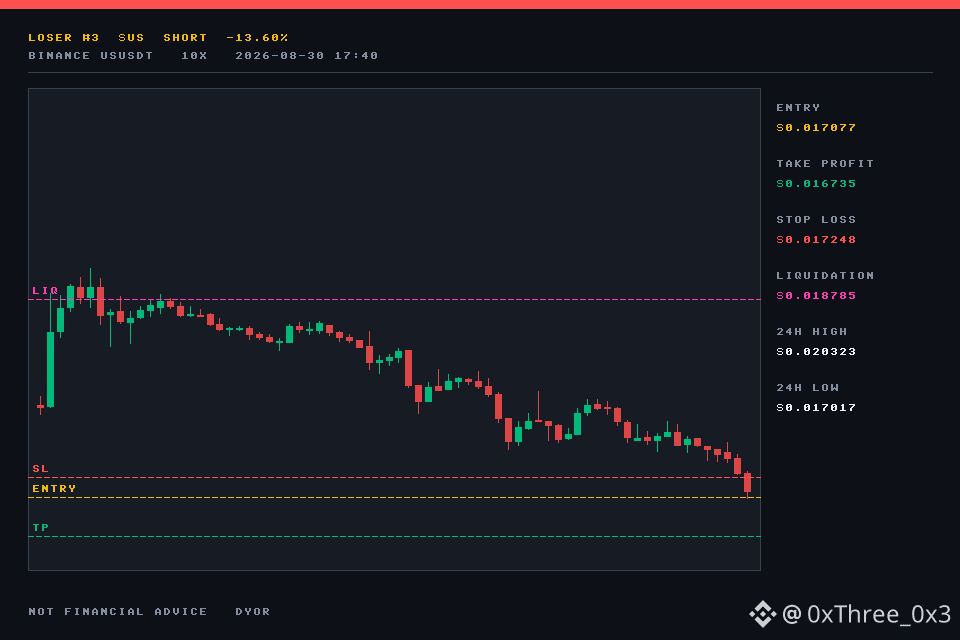Viewport: 960px width, 640px height.
Task: Open the @0xThree_0x3 handle watermark
Action: point(866,614)
